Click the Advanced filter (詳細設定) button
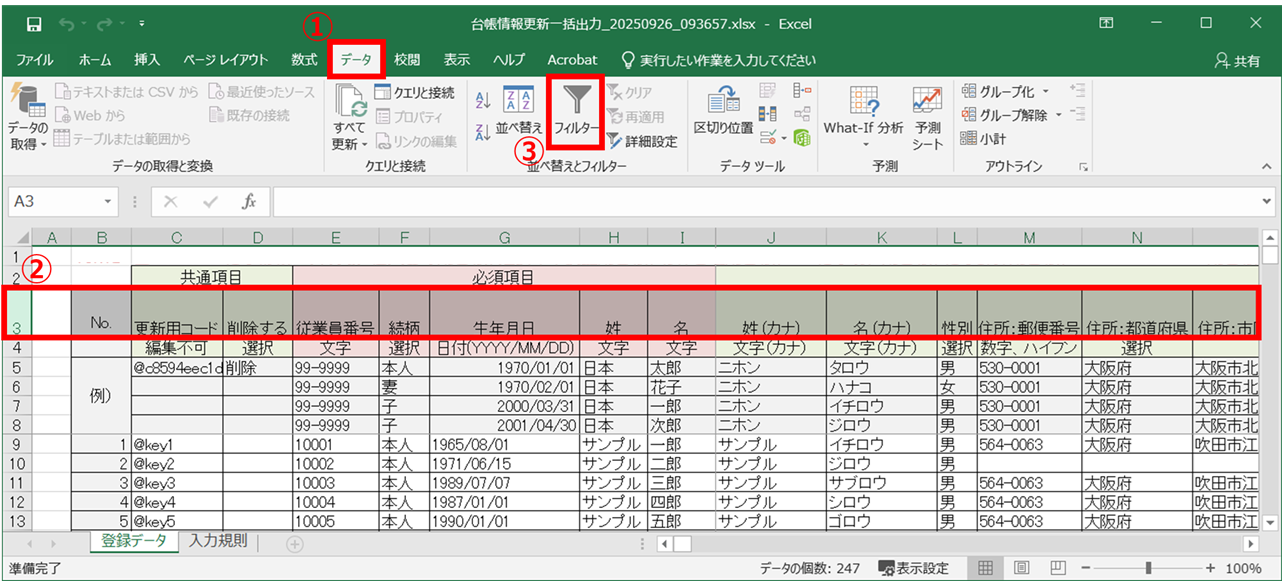This screenshot has width=1282, height=581. click(641, 141)
